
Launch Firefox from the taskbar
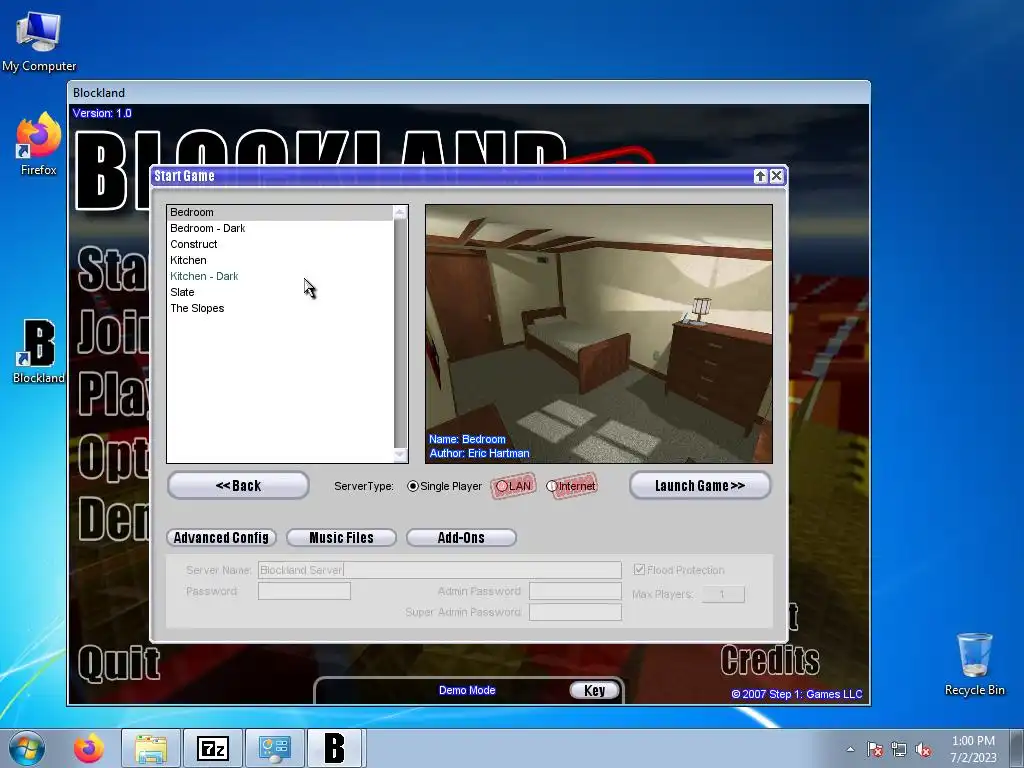click(89, 748)
